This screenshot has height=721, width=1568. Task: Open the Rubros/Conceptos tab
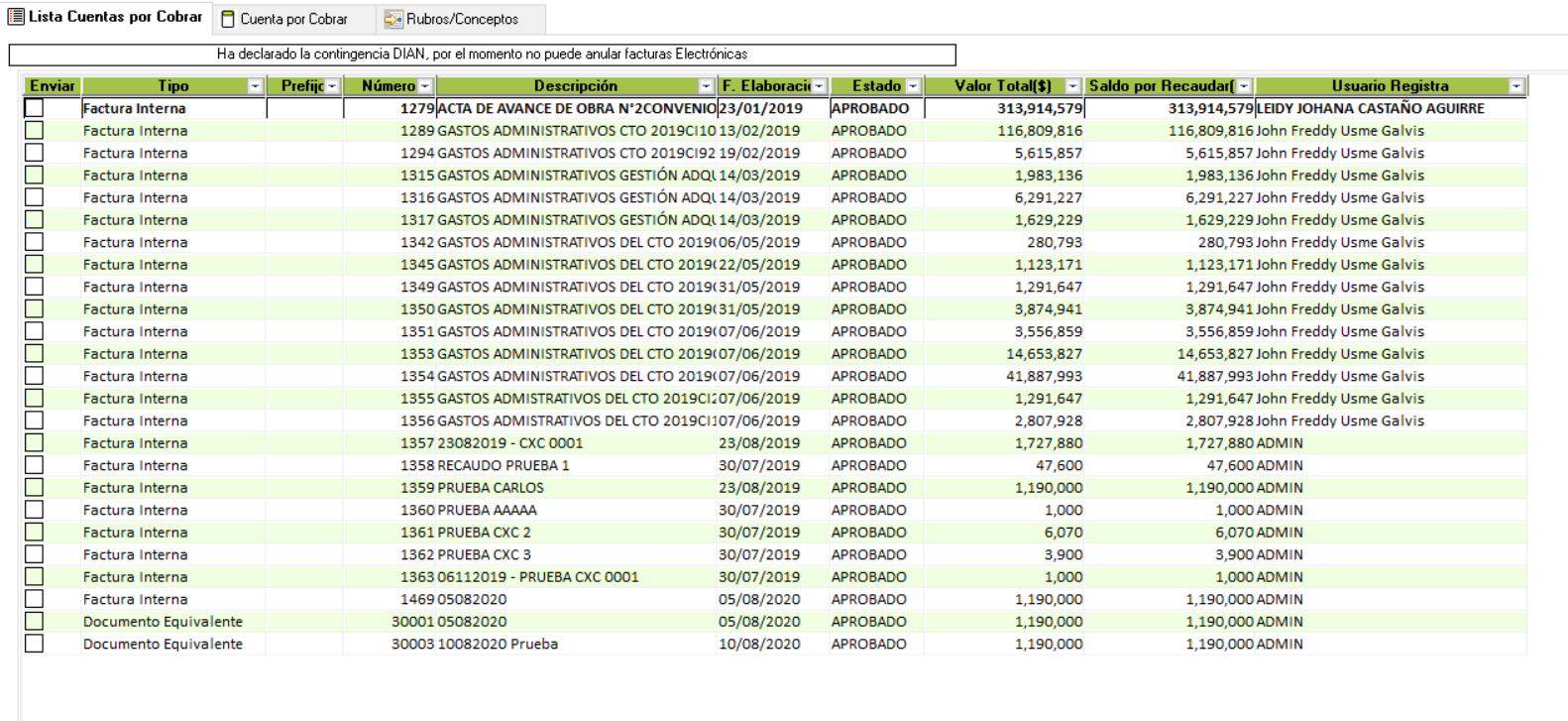click(x=462, y=19)
